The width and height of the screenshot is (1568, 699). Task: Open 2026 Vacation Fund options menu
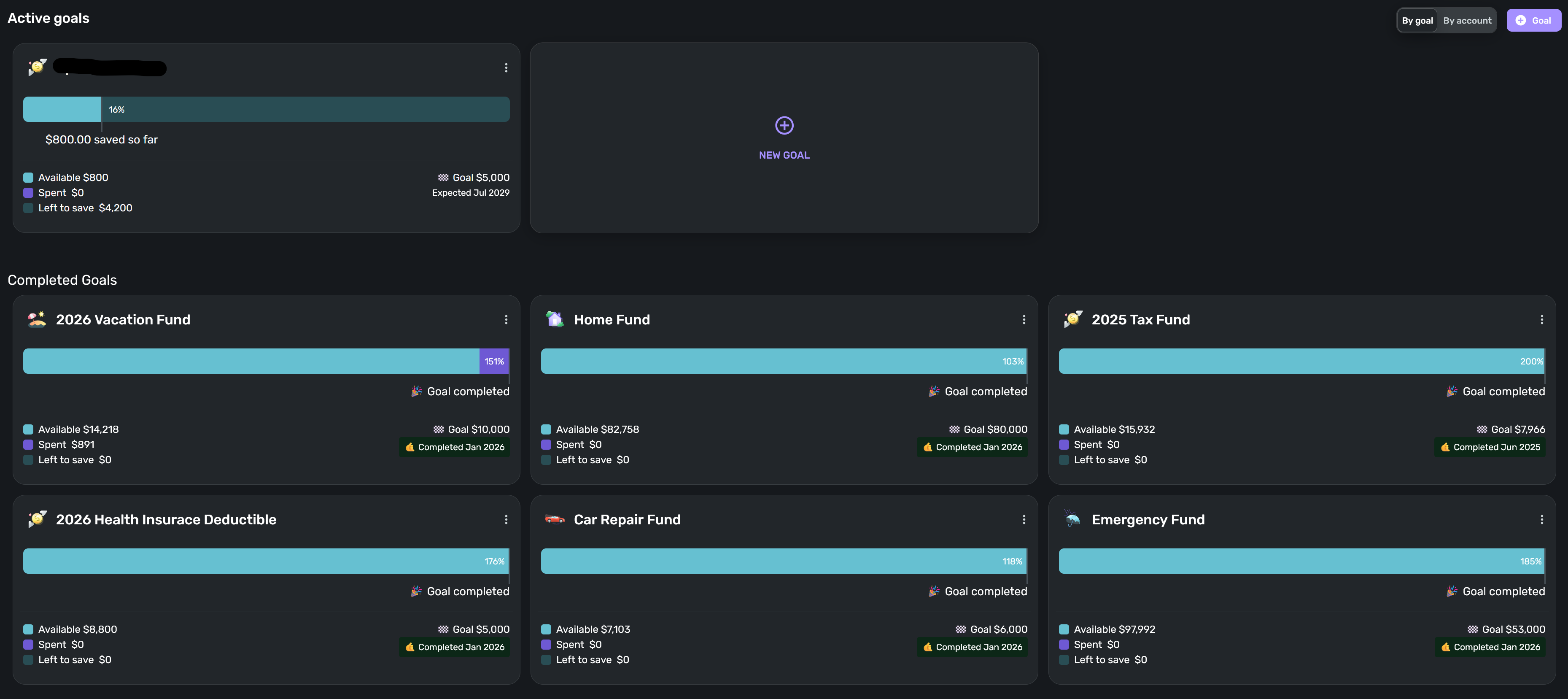click(506, 320)
